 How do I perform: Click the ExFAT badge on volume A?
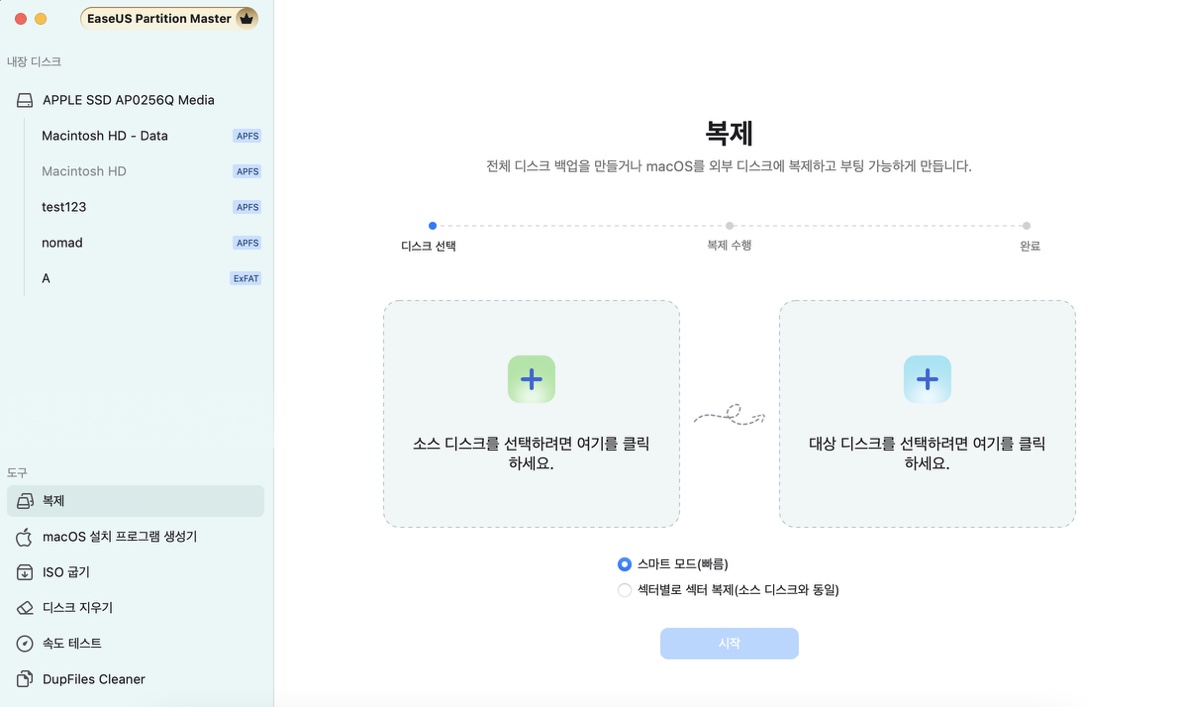click(x=245, y=278)
